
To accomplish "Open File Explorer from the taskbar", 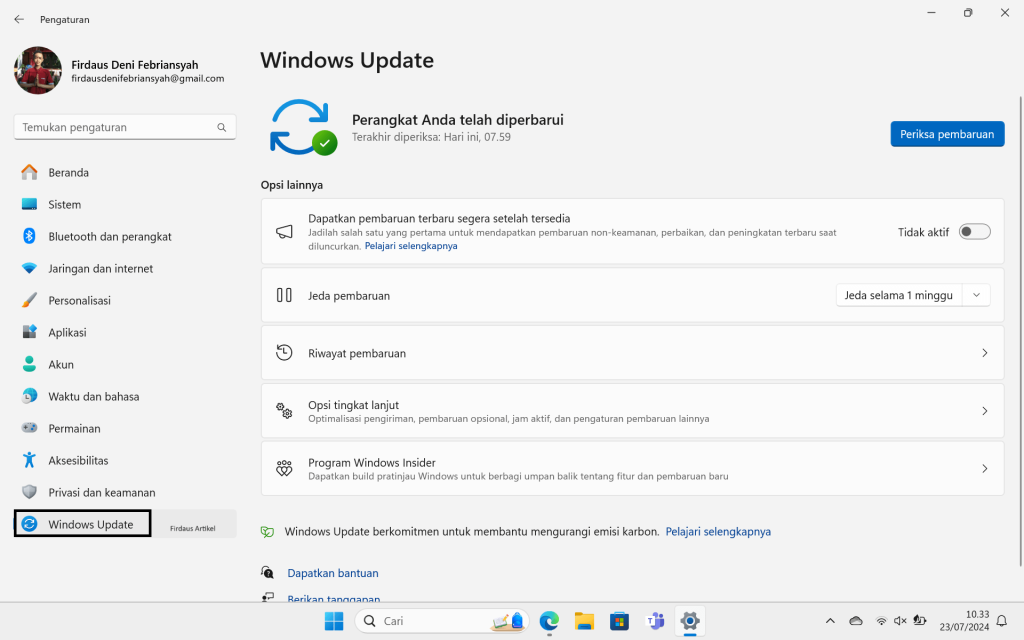I will pyautogui.click(x=584, y=621).
